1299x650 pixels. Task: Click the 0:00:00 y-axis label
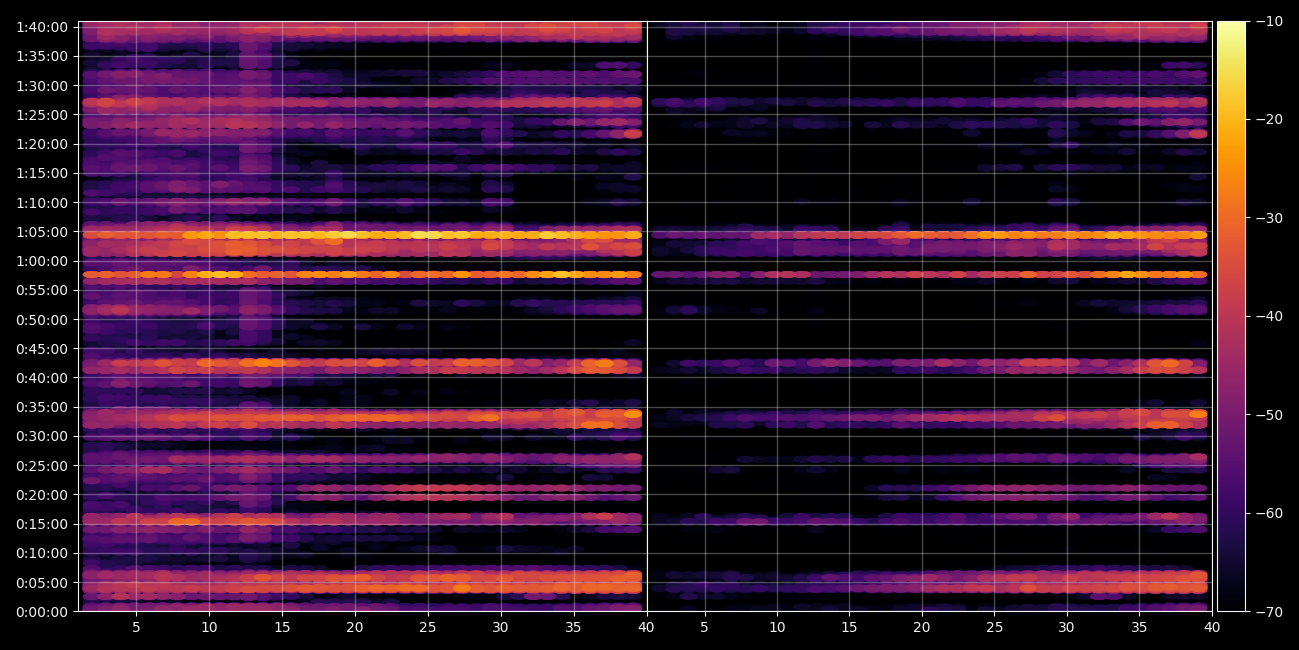[x=43, y=612]
